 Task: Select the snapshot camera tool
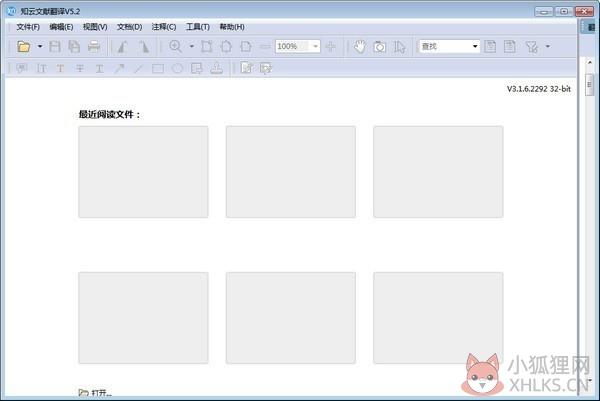pos(380,47)
